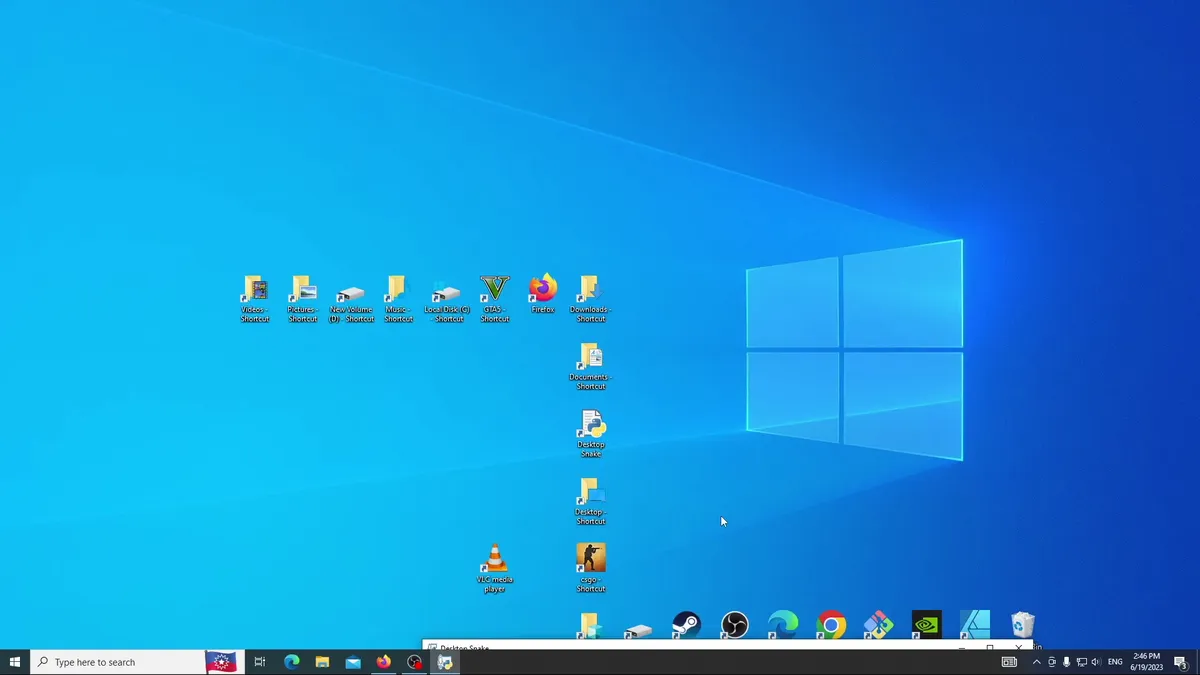This screenshot has width=1200, height=675.
Task: Select the VLC media player desktop icon
Action: pyautogui.click(x=495, y=568)
